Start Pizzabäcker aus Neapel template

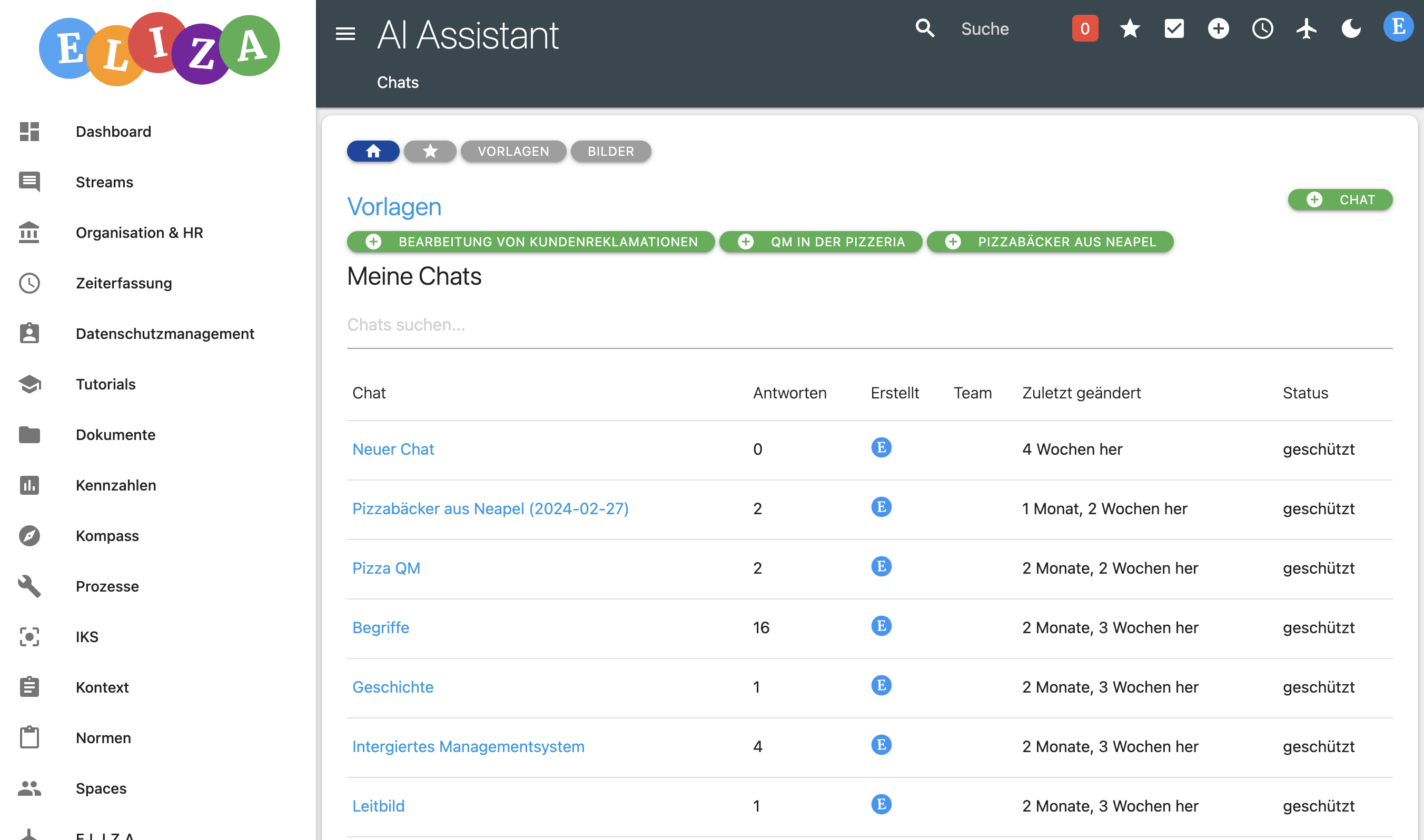pos(1050,242)
